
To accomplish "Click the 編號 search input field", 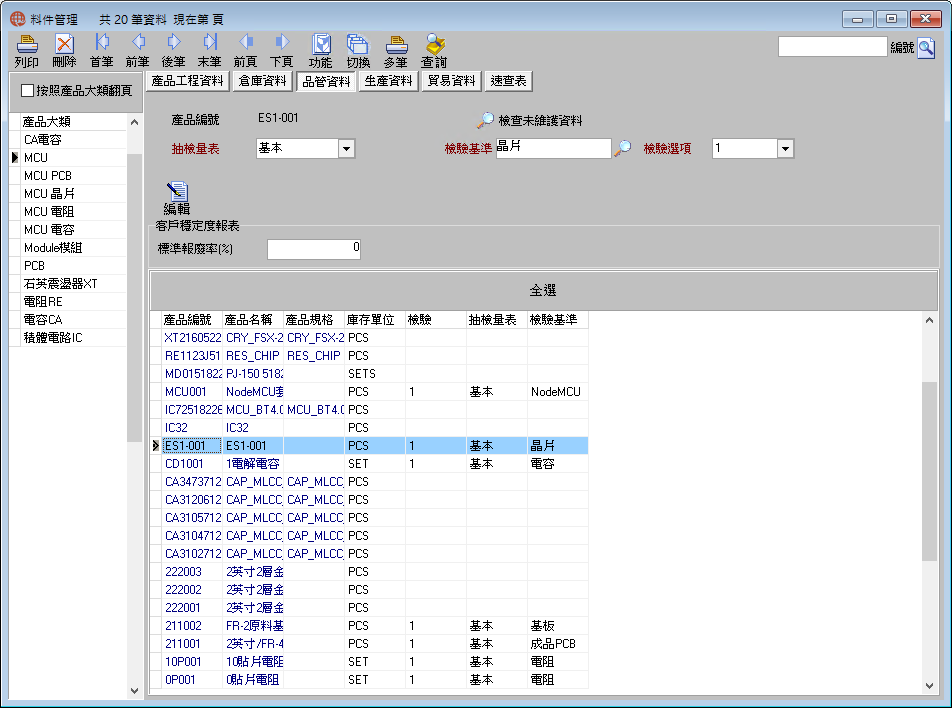I will tap(832, 47).
